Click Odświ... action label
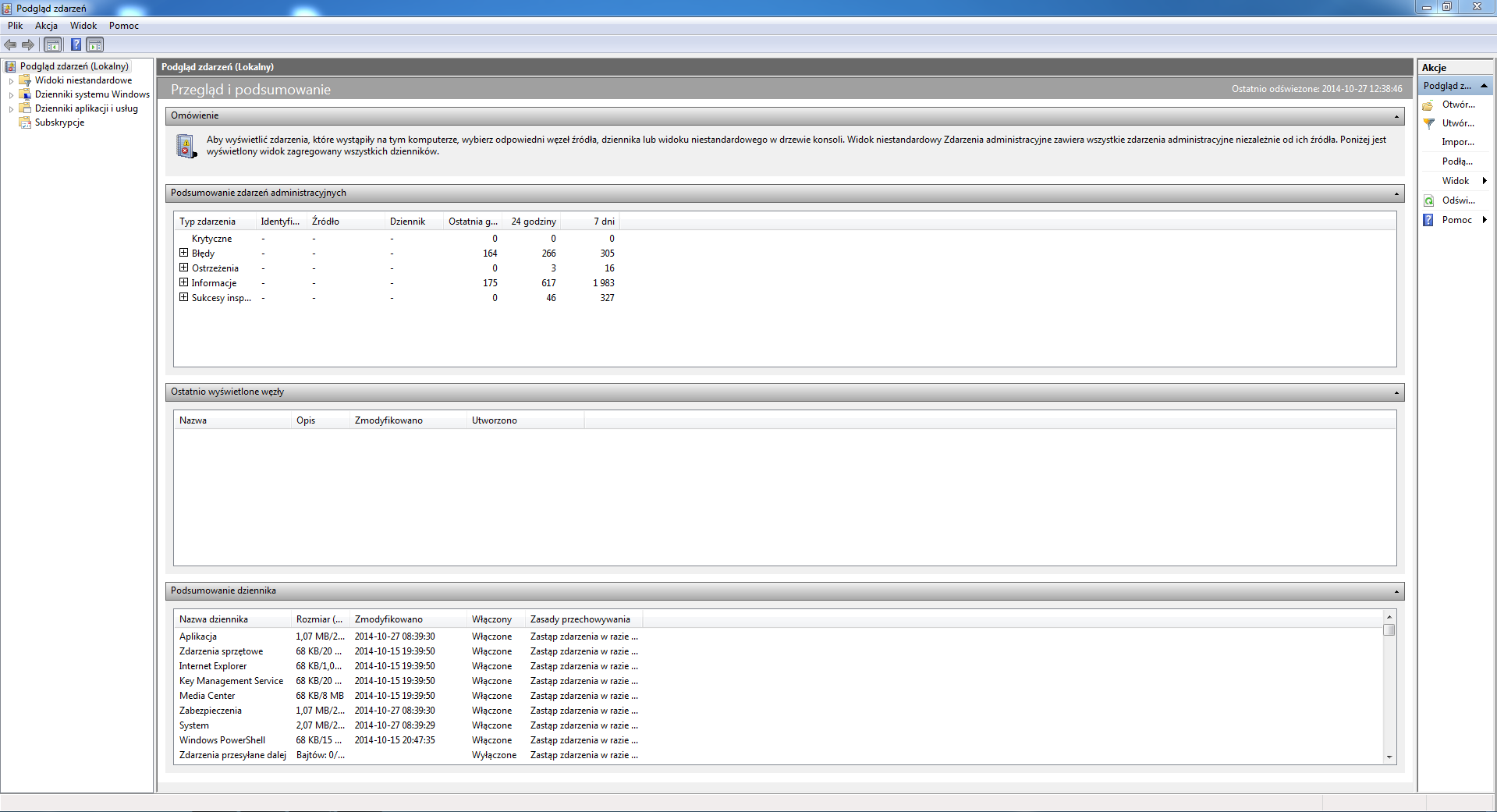 tap(1459, 200)
